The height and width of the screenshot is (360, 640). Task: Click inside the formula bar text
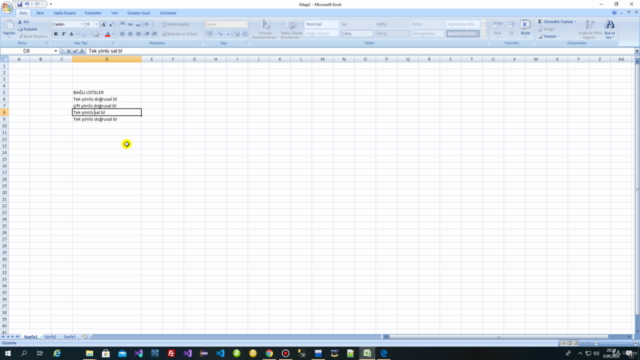point(105,51)
